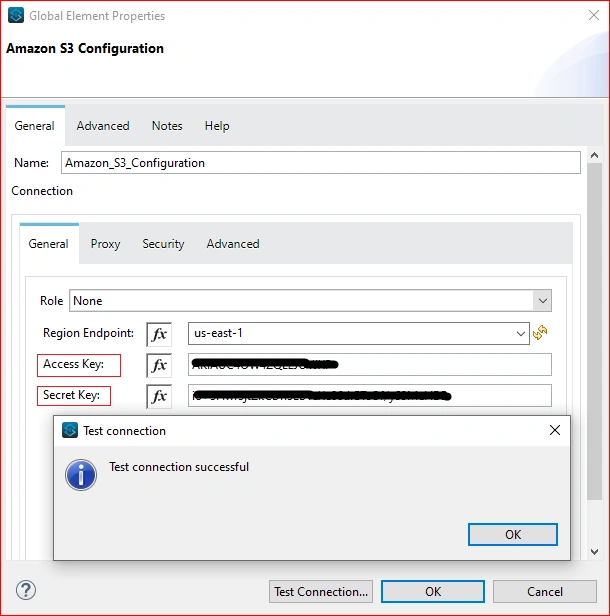610x616 pixels.
Task: Confirm with the bottom OK button
Action: [x=433, y=592]
